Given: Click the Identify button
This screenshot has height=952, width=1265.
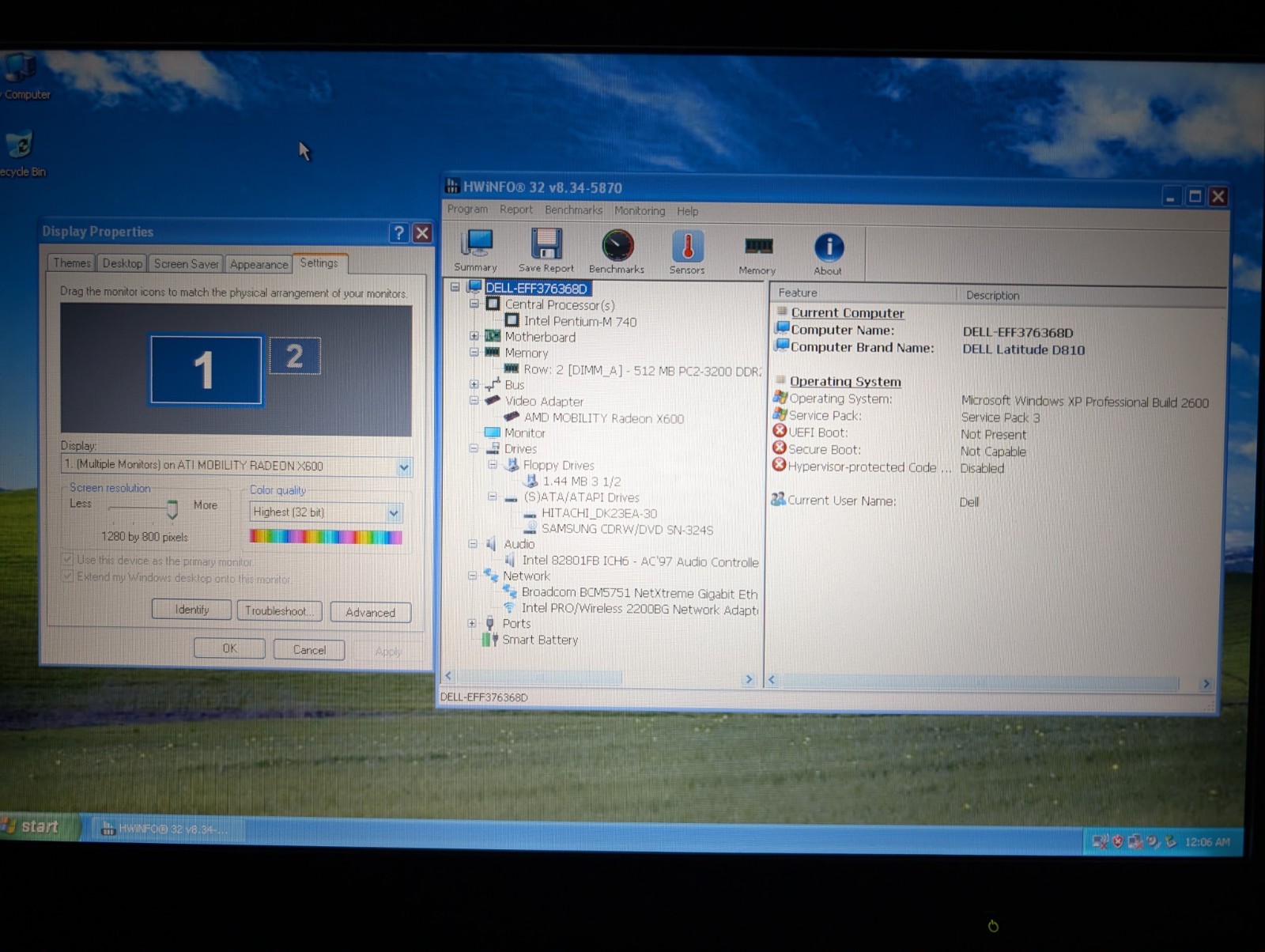Looking at the screenshot, I should coord(191,610).
